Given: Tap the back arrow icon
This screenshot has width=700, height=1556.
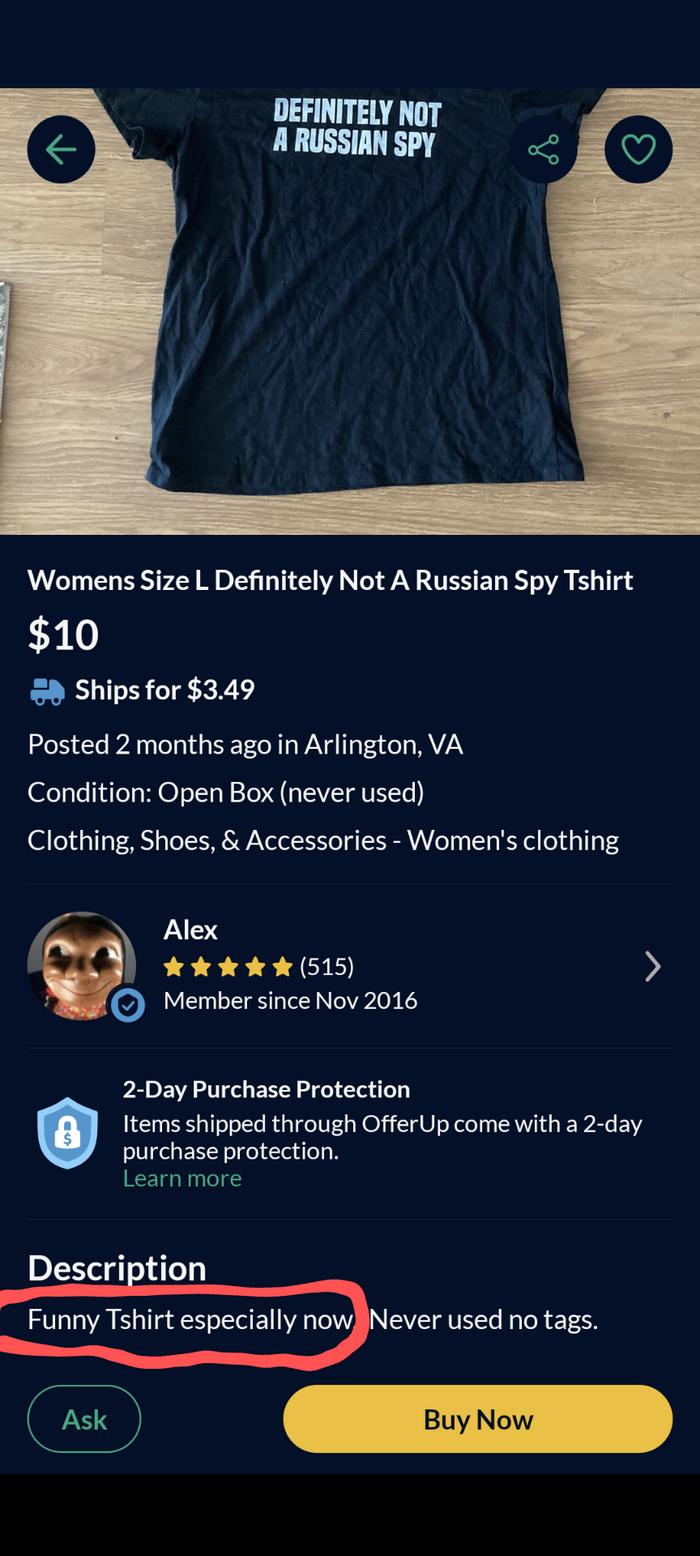Looking at the screenshot, I should coord(61,150).
